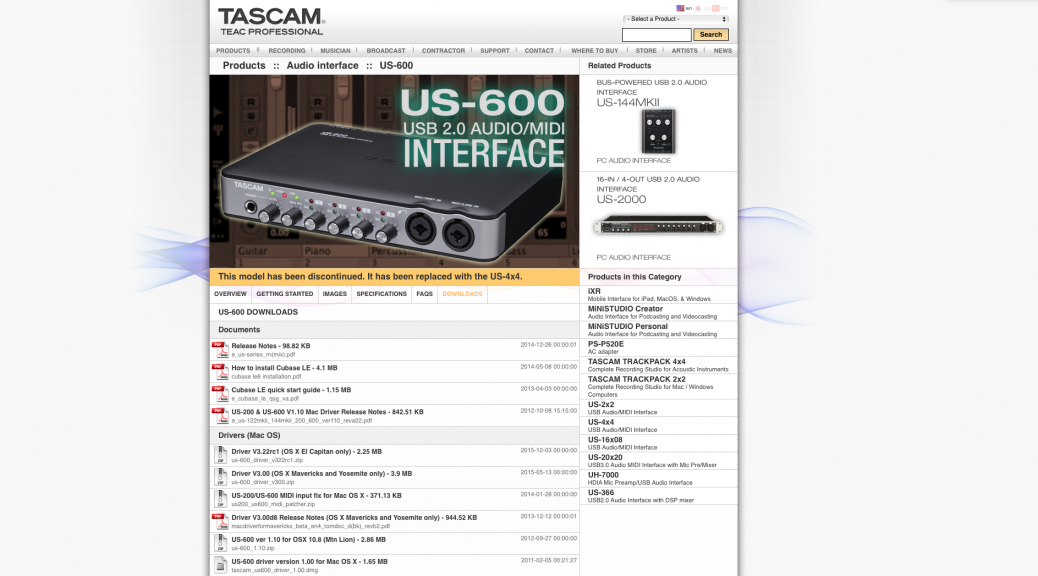This screenshot has width=1038, height=576.
Task: Click the ZIP icon for Driver V3.00
Action: tap(220, 477)
